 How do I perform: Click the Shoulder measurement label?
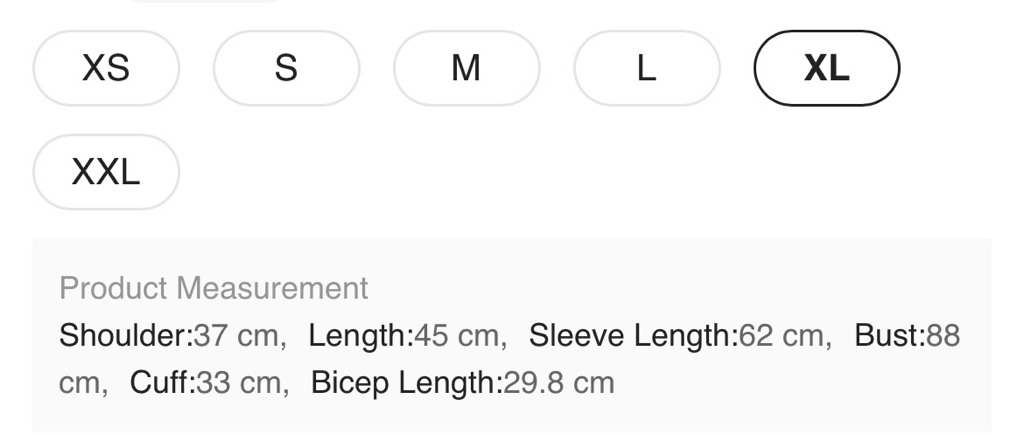pyautogui.click(x=126, y=335)
